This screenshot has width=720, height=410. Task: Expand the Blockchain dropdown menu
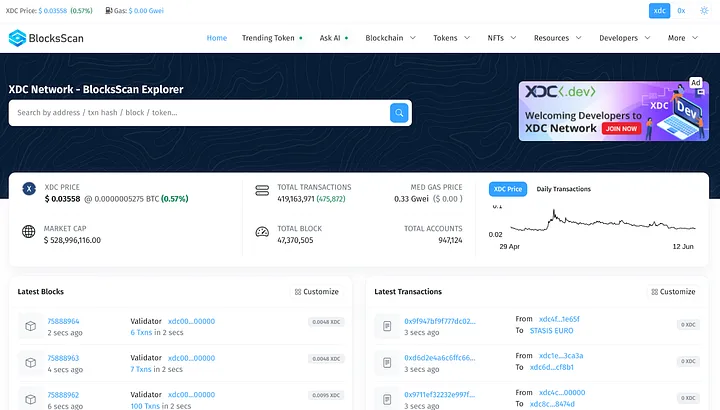389,38
